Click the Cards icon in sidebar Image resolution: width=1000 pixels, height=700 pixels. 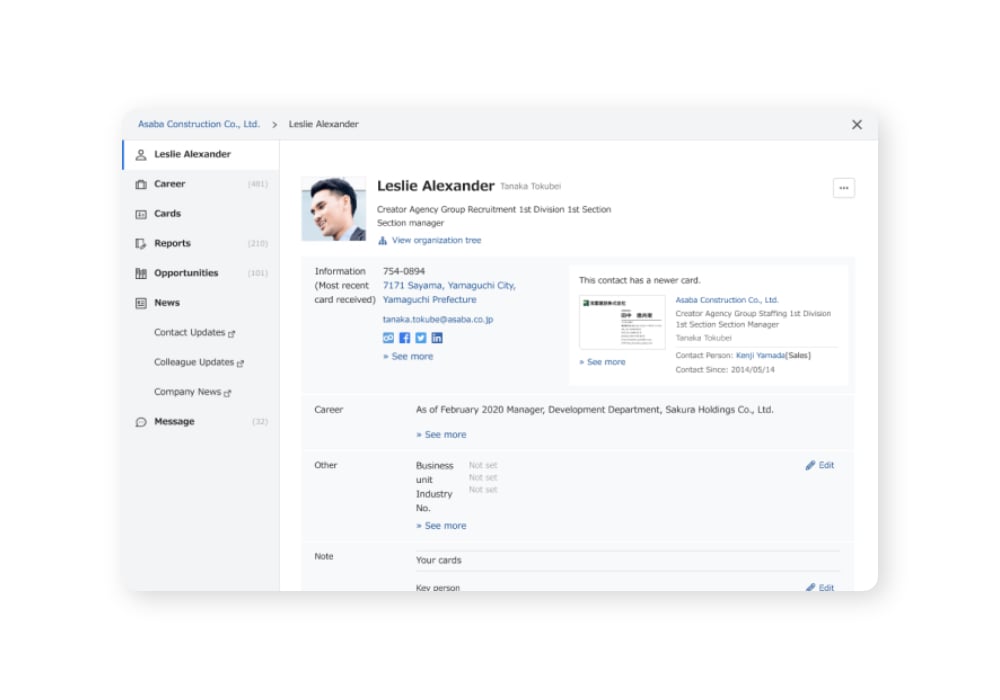(x=141, y=214)
